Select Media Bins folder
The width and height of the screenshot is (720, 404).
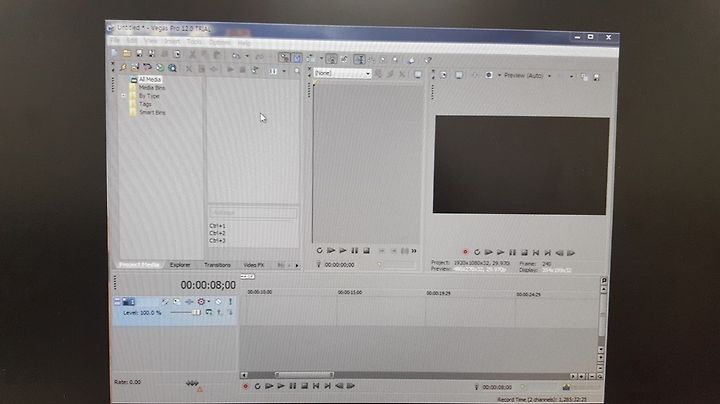click(152, 88)
